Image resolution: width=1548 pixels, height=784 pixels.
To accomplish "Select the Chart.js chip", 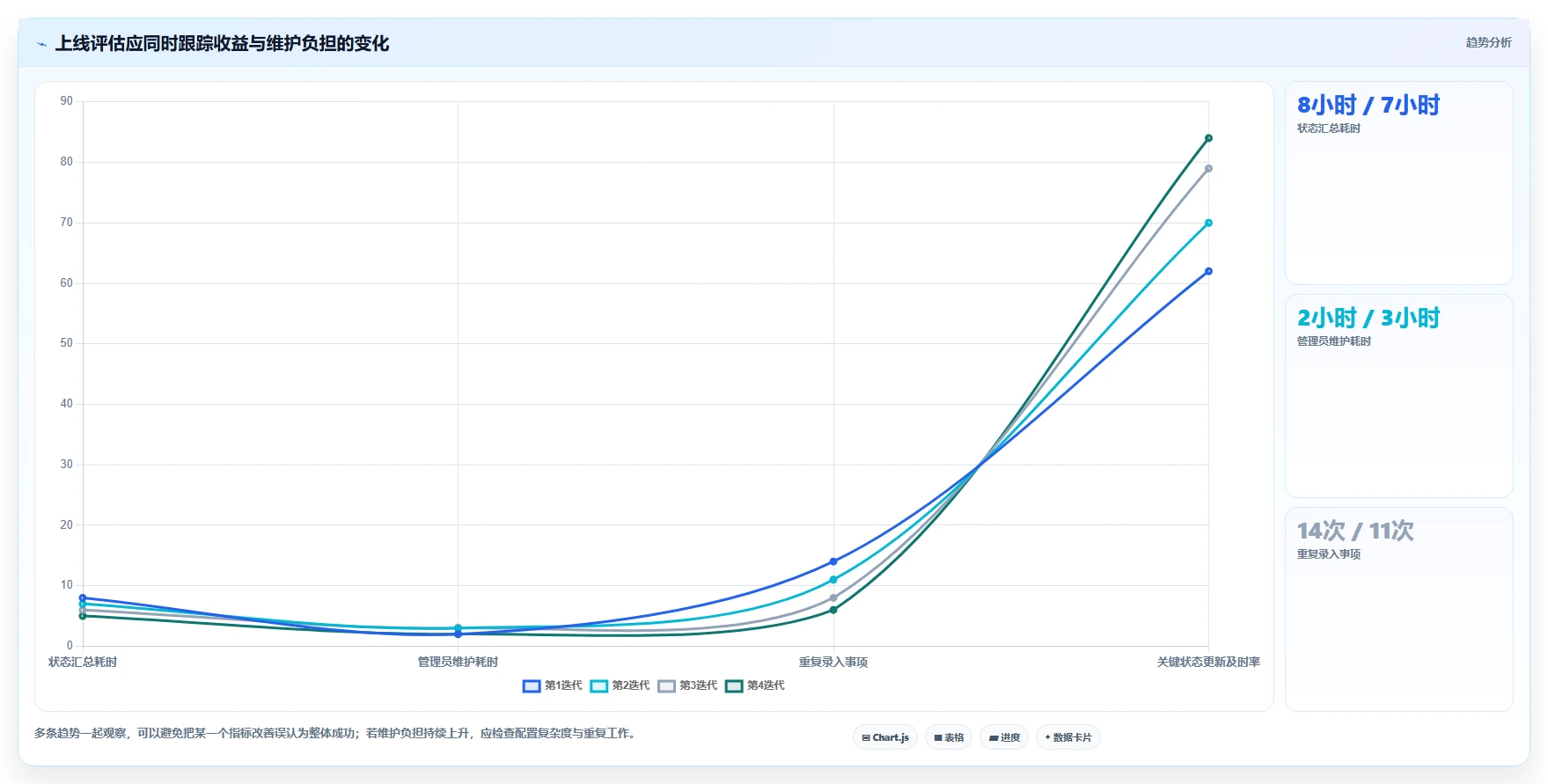I will point(885,737).
